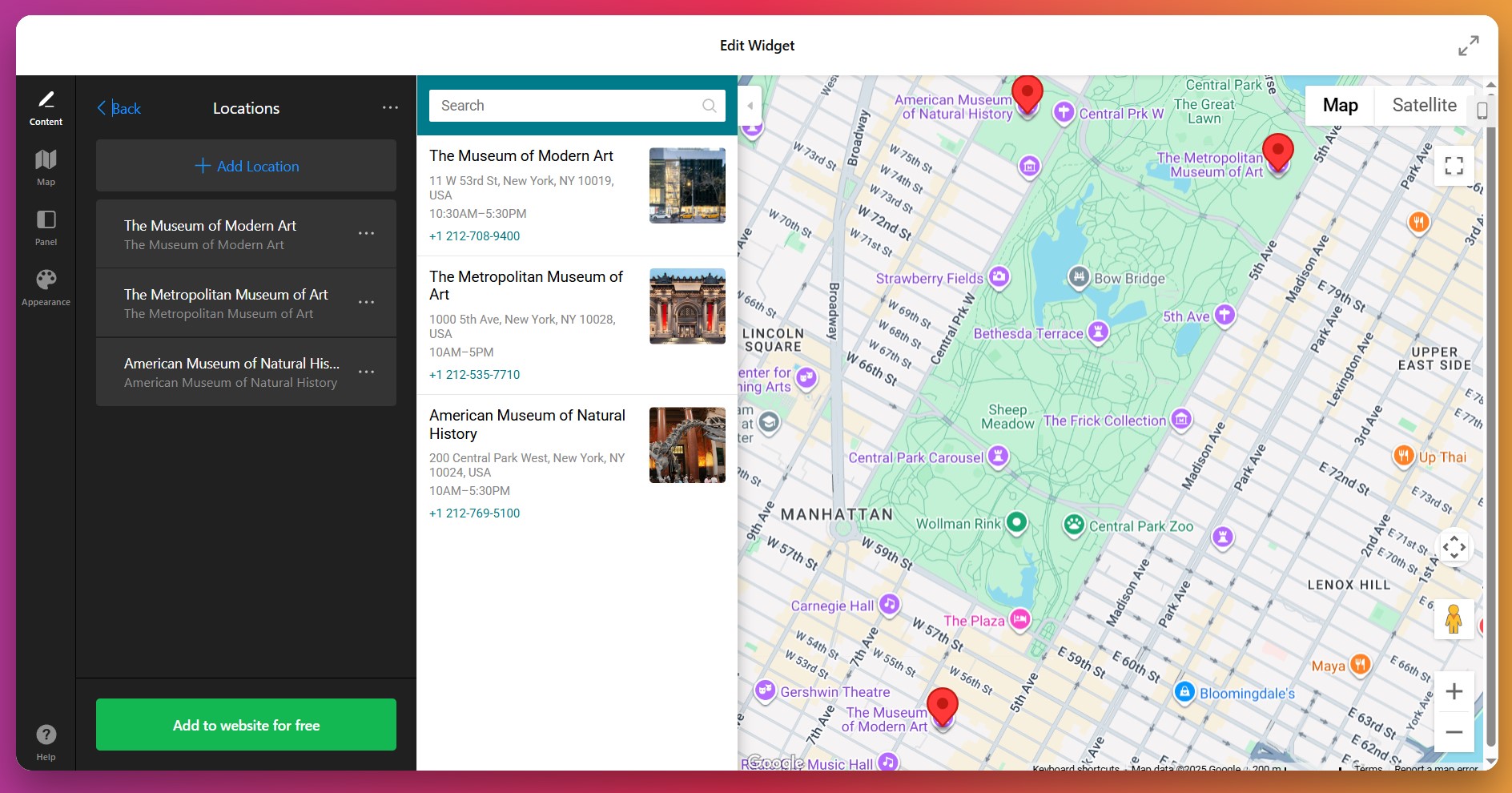Open the Map settings sidebar icon
This screenshot has width=1512, height=793.
(46, 167)
